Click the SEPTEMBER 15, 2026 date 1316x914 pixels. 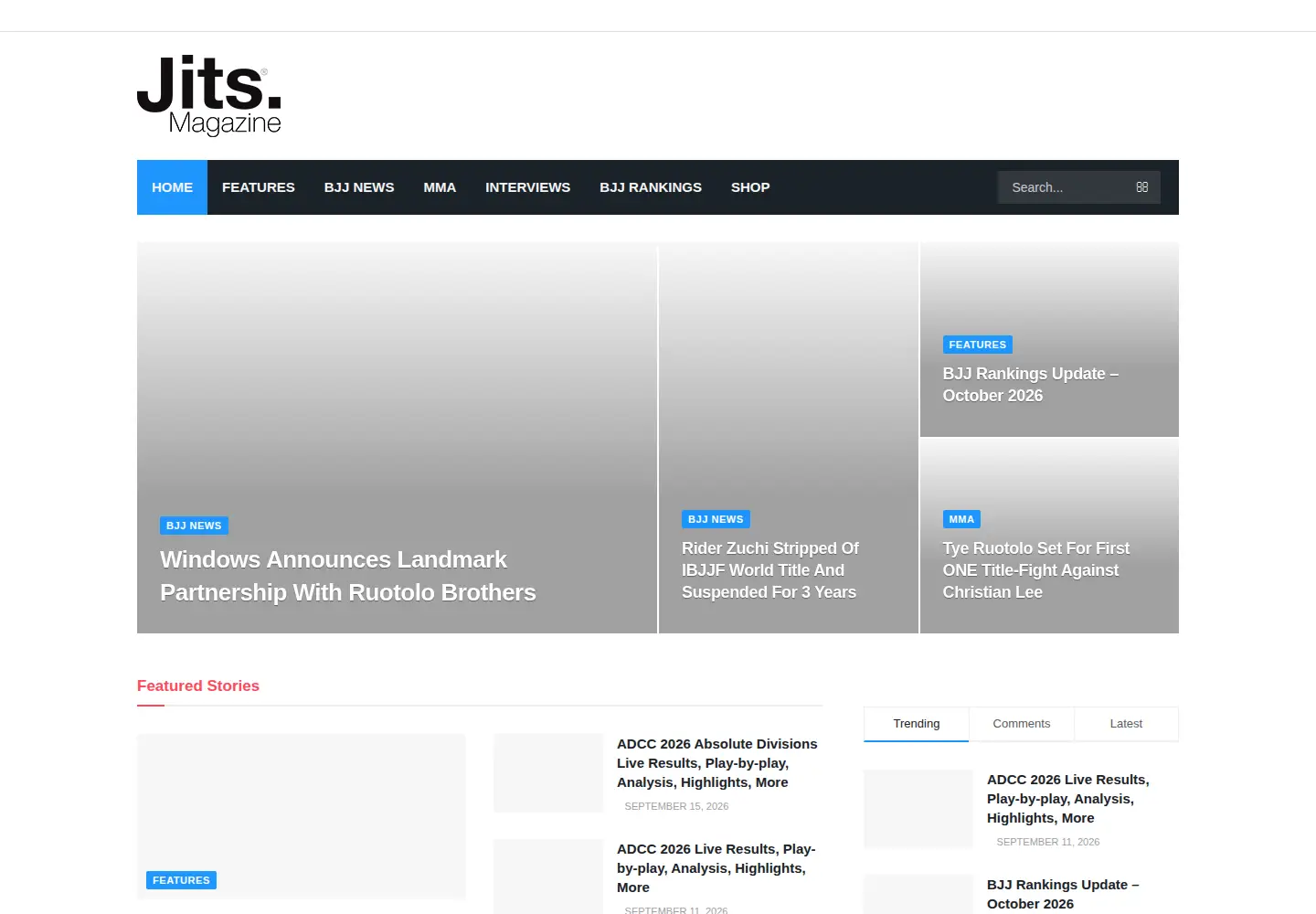click(676, 806)
